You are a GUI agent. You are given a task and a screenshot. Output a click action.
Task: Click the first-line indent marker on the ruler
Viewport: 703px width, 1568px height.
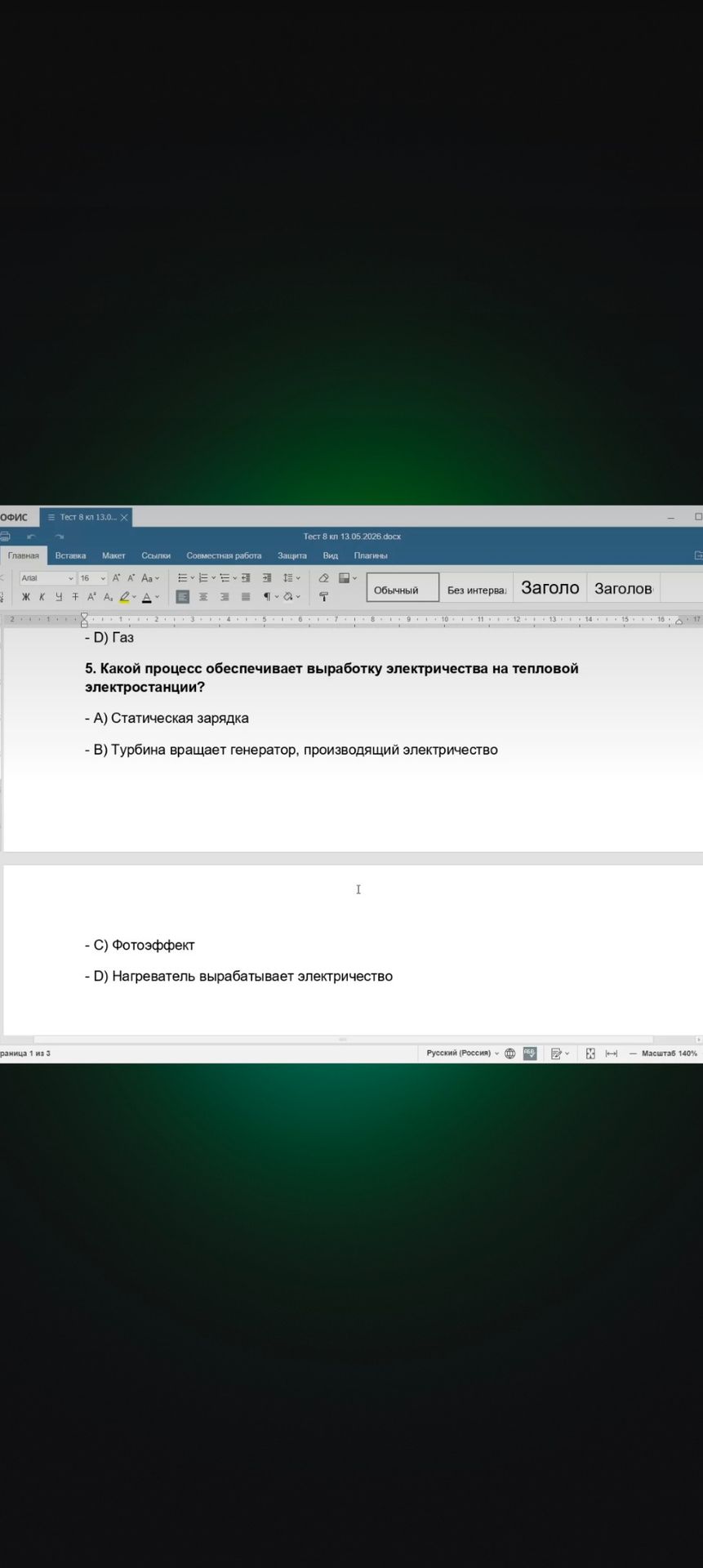coord(84,616)
